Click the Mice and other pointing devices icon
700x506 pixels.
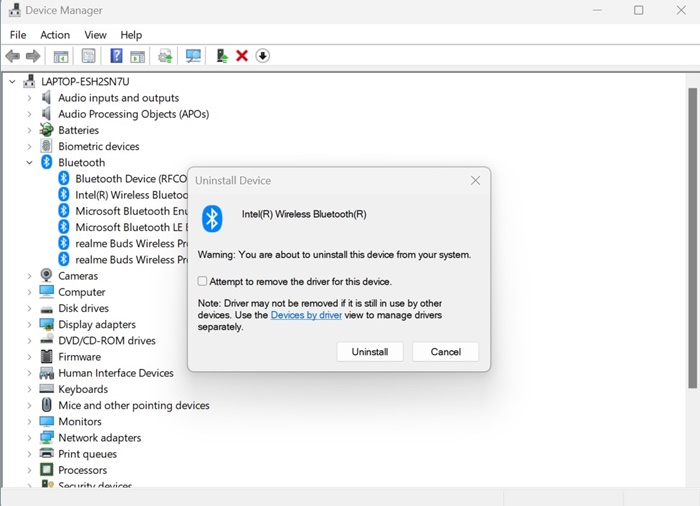point(46,405)
